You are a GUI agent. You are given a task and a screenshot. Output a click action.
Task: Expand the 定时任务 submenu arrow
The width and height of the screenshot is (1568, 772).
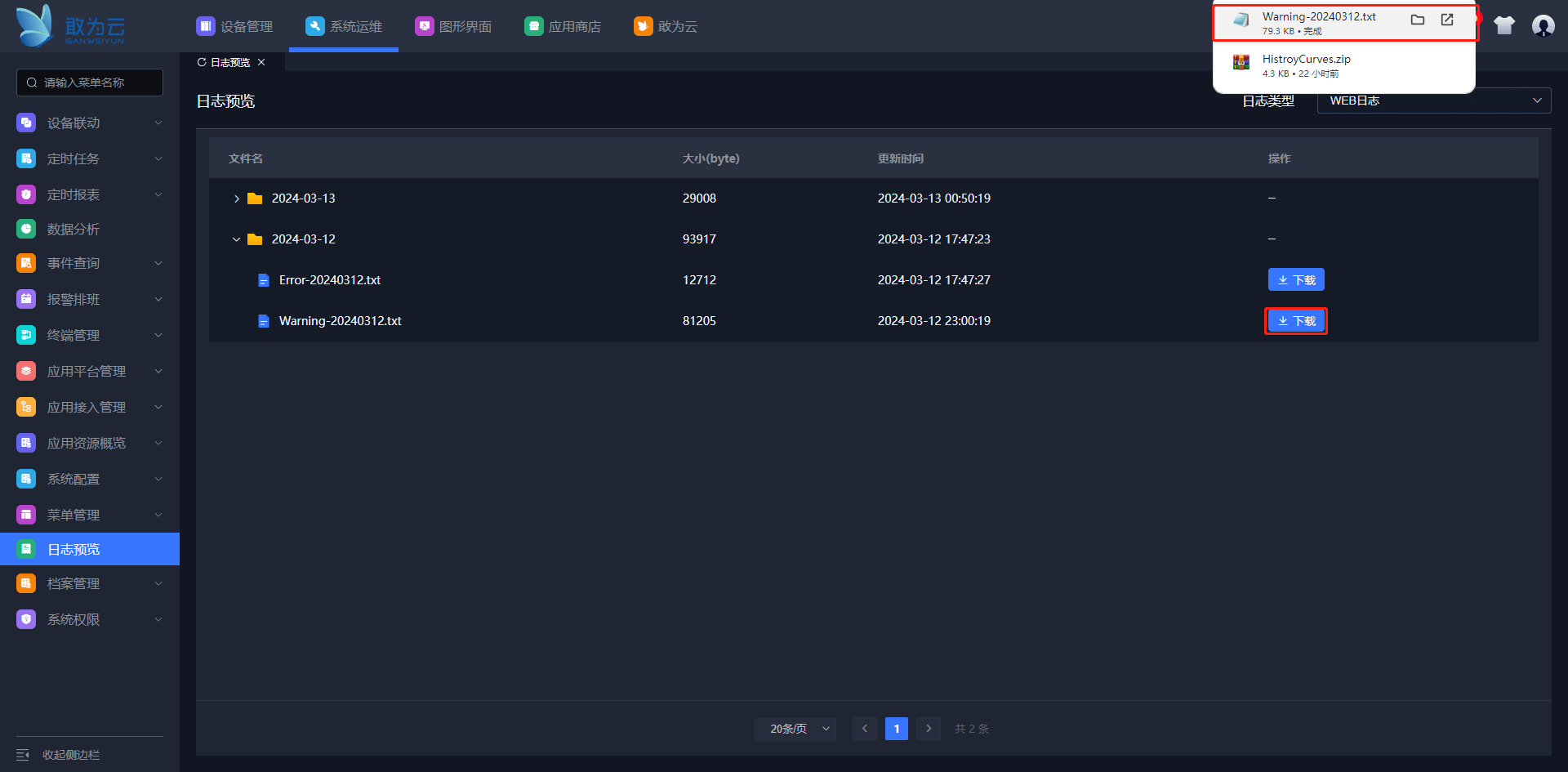click(x=158, y=158)
